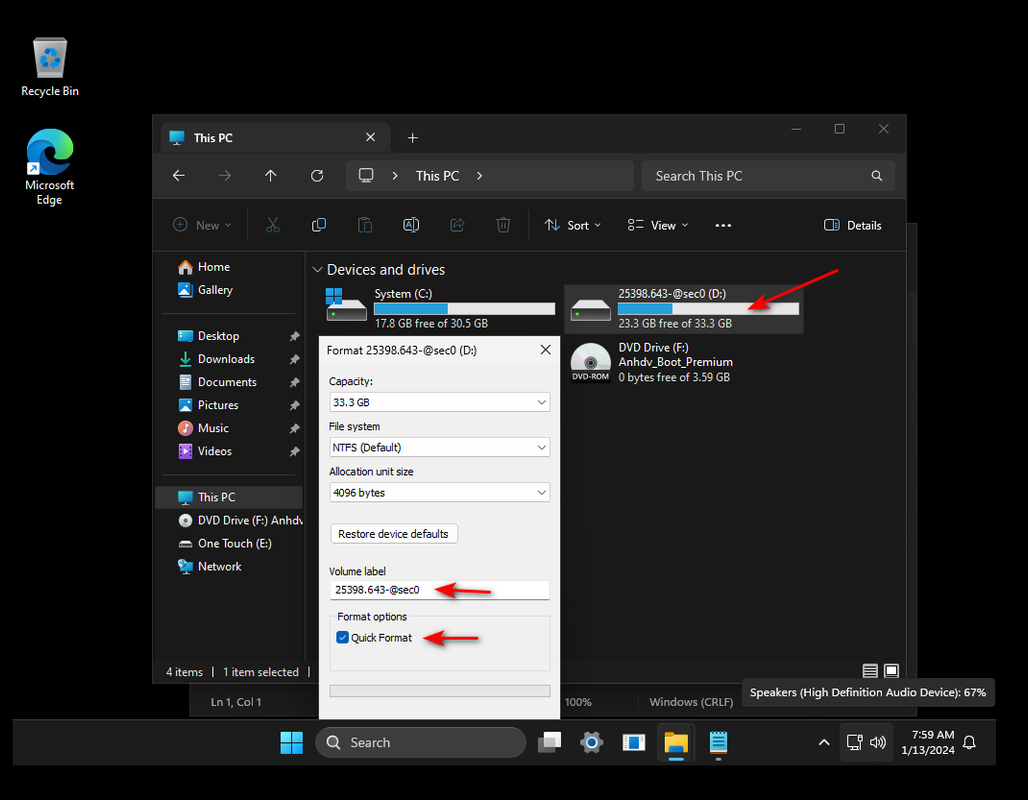
Task: Open the See more ellipsis menu
Action: tap(723, 225)
